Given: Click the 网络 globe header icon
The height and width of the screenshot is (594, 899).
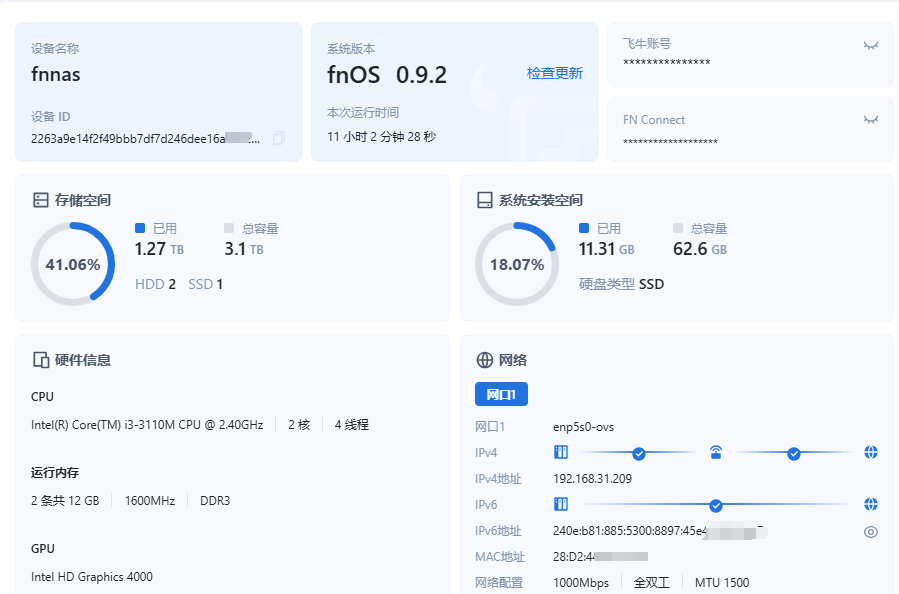Looking at the screenshot, I should click(x=485, y=360).
